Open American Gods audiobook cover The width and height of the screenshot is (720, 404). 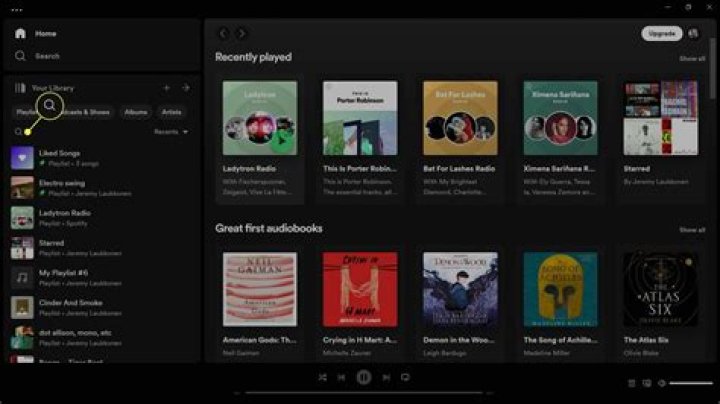tap(260, 289)
